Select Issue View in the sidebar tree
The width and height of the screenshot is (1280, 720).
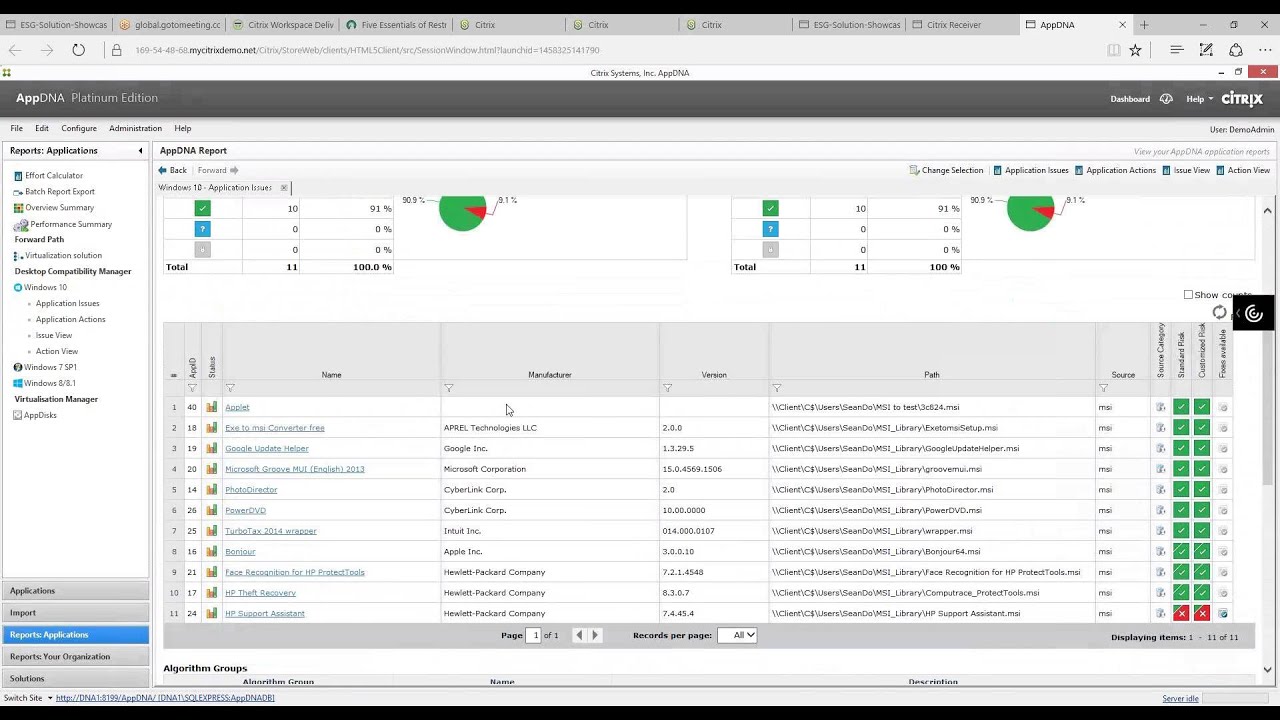point(54,335)
